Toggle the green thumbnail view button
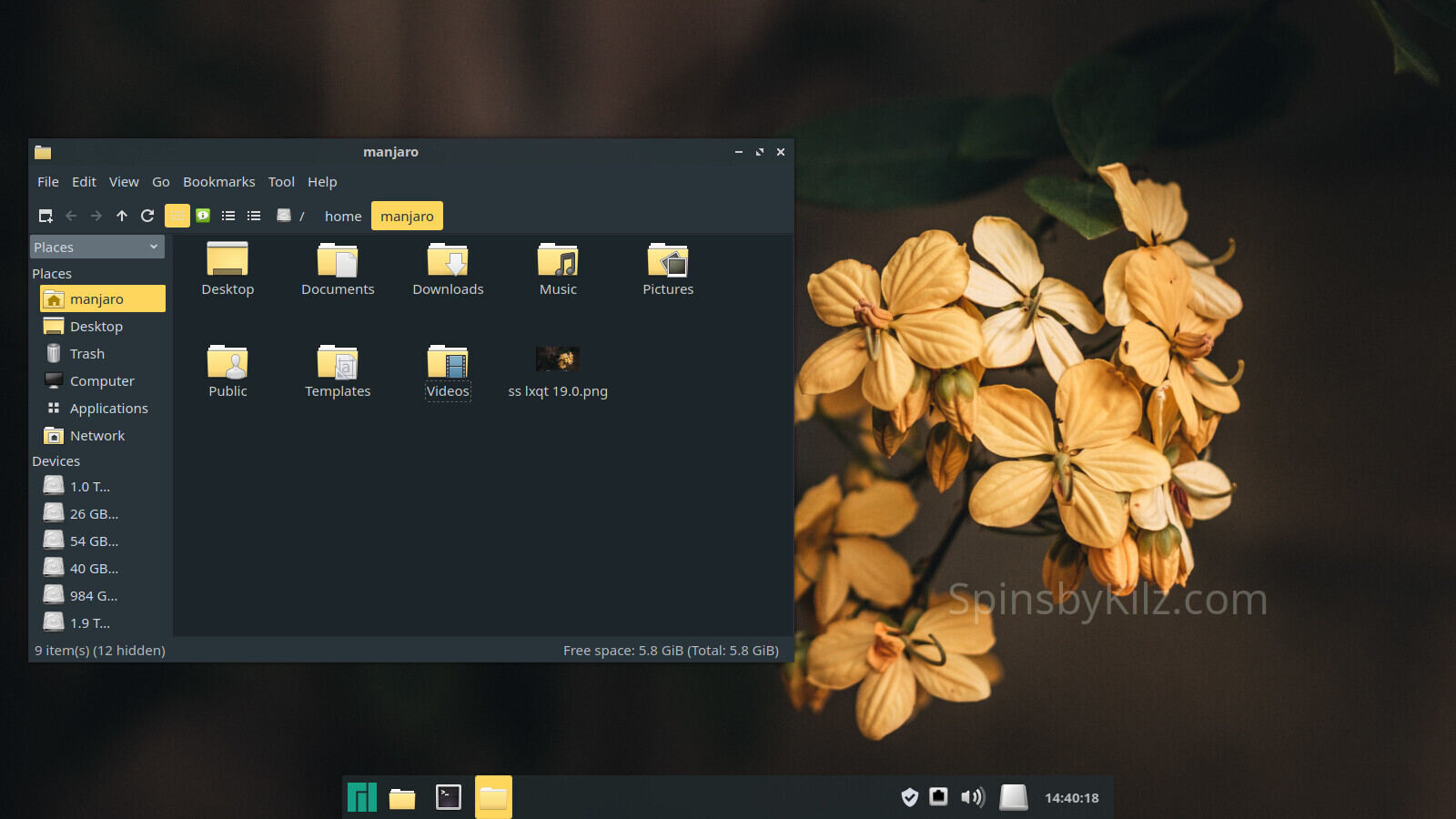 pyautogui.click(x=203, y=216)
